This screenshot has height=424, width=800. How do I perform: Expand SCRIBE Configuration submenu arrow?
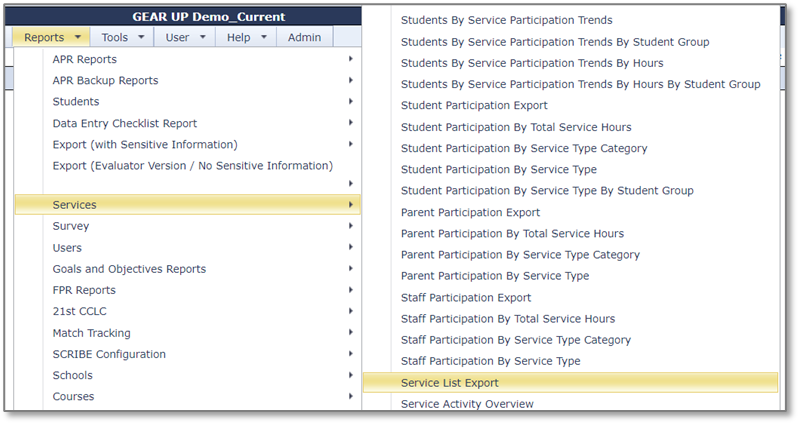tap(351, 354)
